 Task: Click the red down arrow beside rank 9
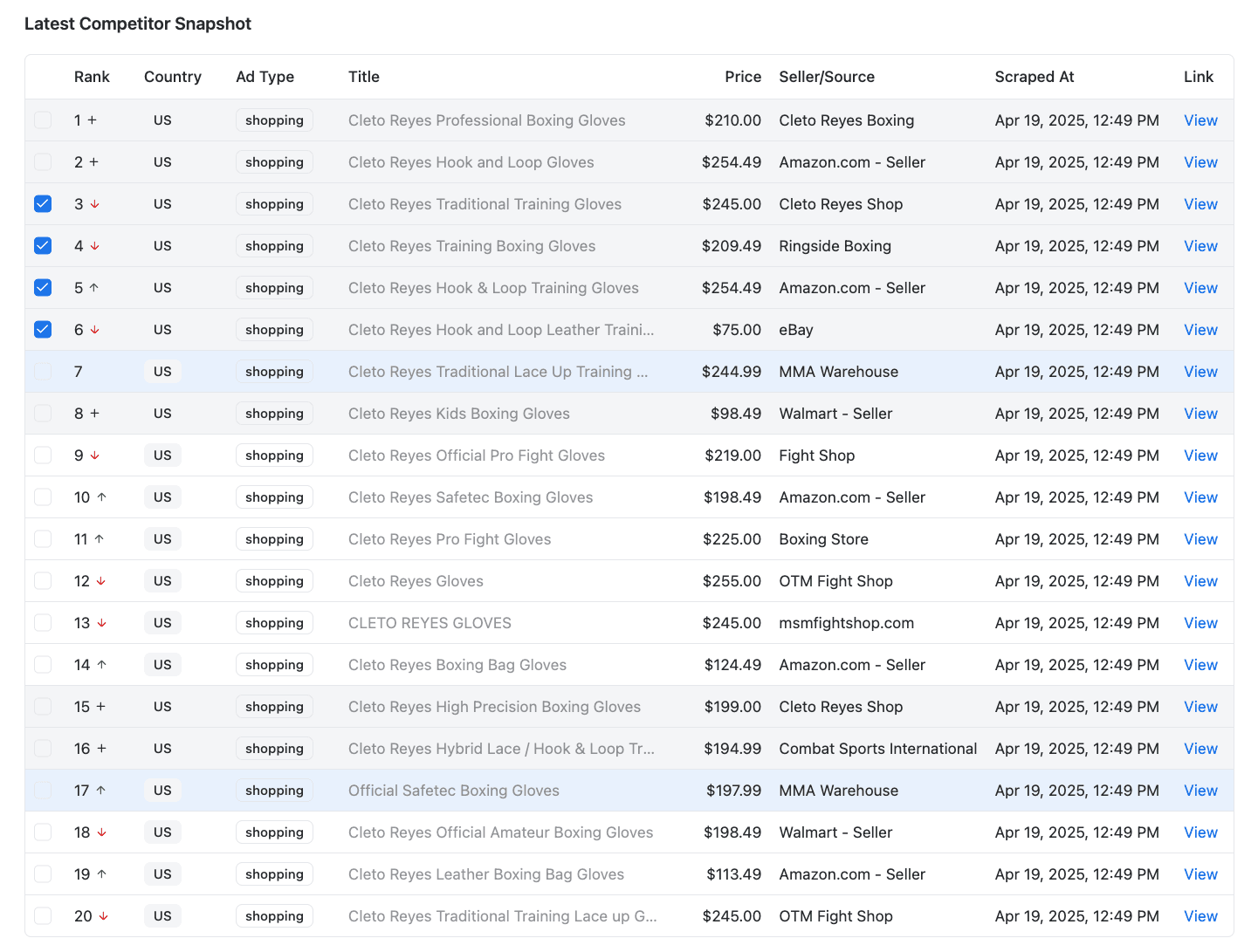94,455
